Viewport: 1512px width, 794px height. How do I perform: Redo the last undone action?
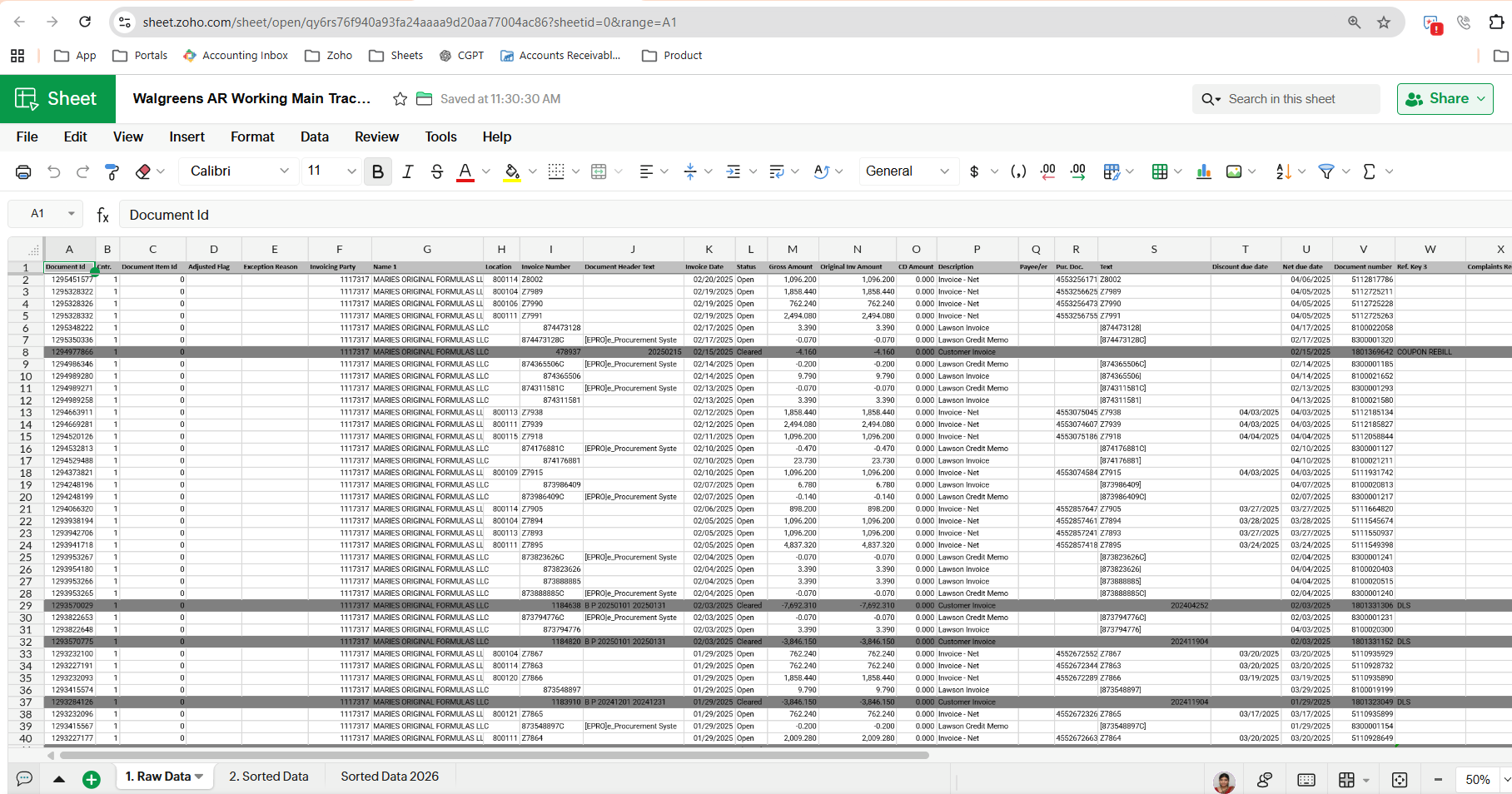tap(82, 171)
